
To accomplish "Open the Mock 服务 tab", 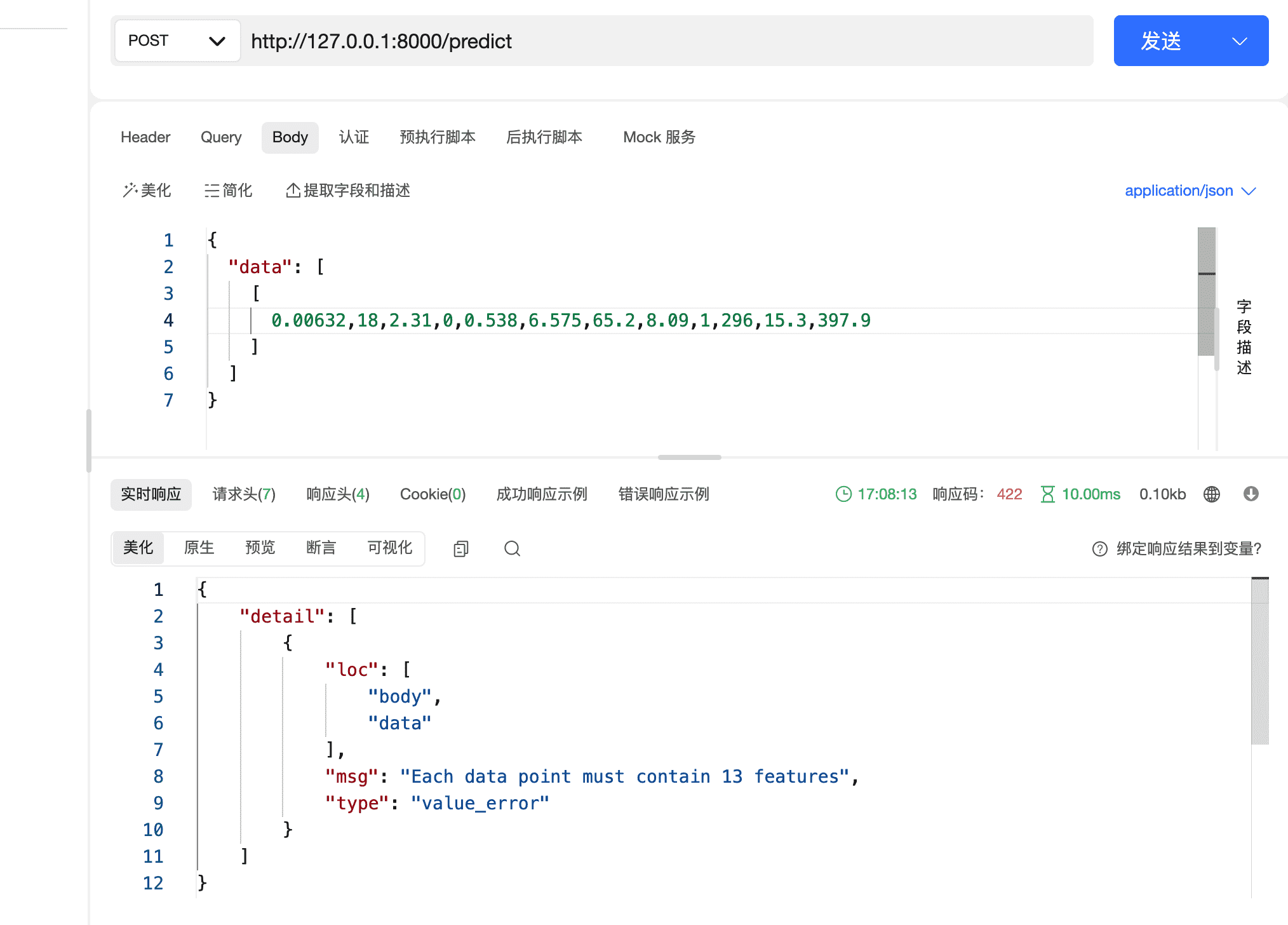I will [659, 137].
